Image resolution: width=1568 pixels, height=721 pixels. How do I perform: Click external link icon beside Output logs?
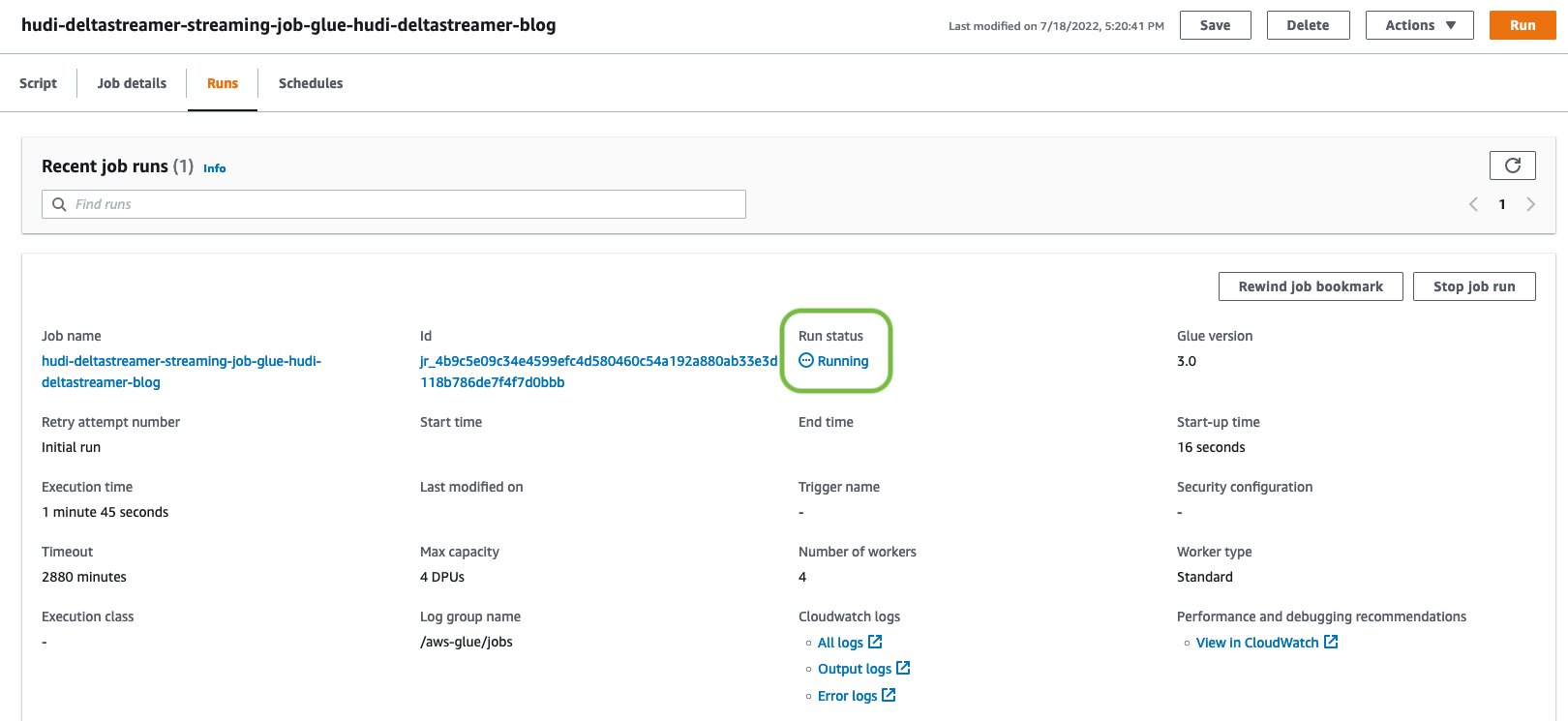click(x=903, y=668)
